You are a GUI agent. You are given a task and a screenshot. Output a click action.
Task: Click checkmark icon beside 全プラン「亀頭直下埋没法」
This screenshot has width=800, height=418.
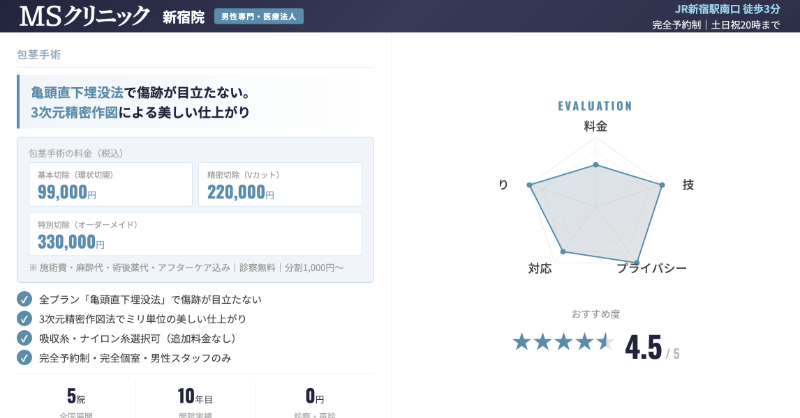click(x=25, y=299)
